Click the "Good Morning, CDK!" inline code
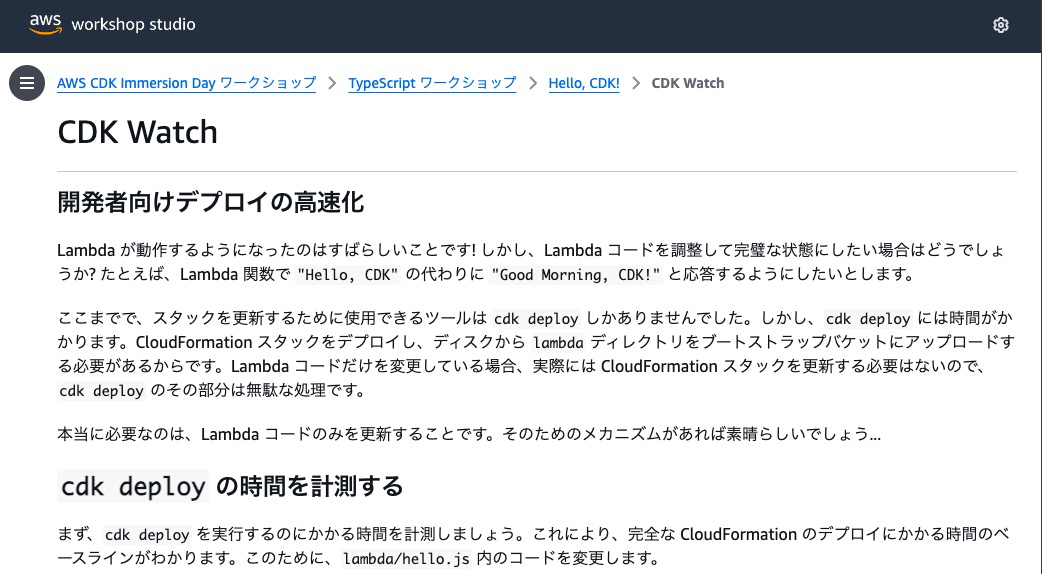1042x574 pixels. coord(575,274)
